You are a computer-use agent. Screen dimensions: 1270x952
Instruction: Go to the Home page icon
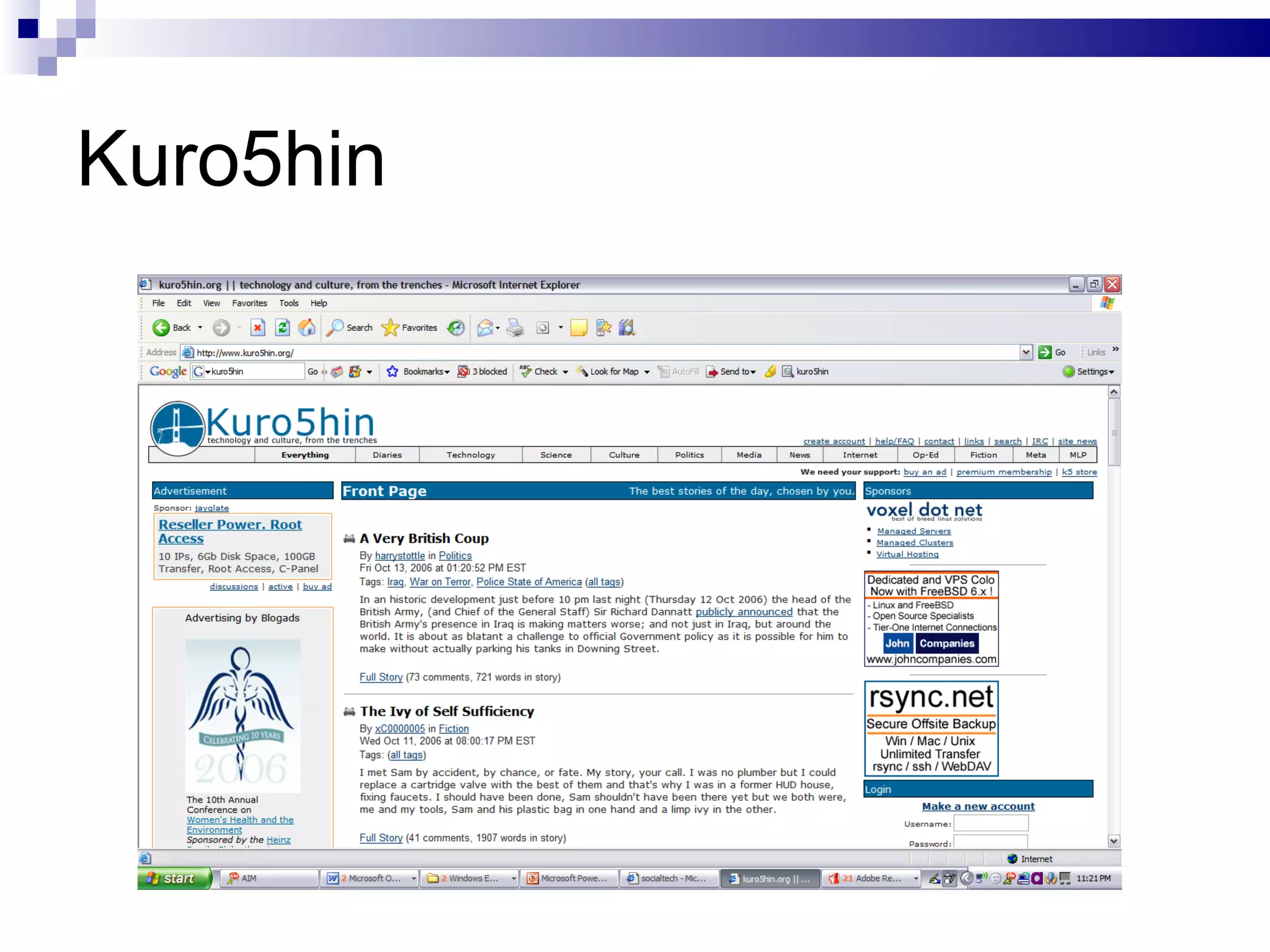pos(307,327)
